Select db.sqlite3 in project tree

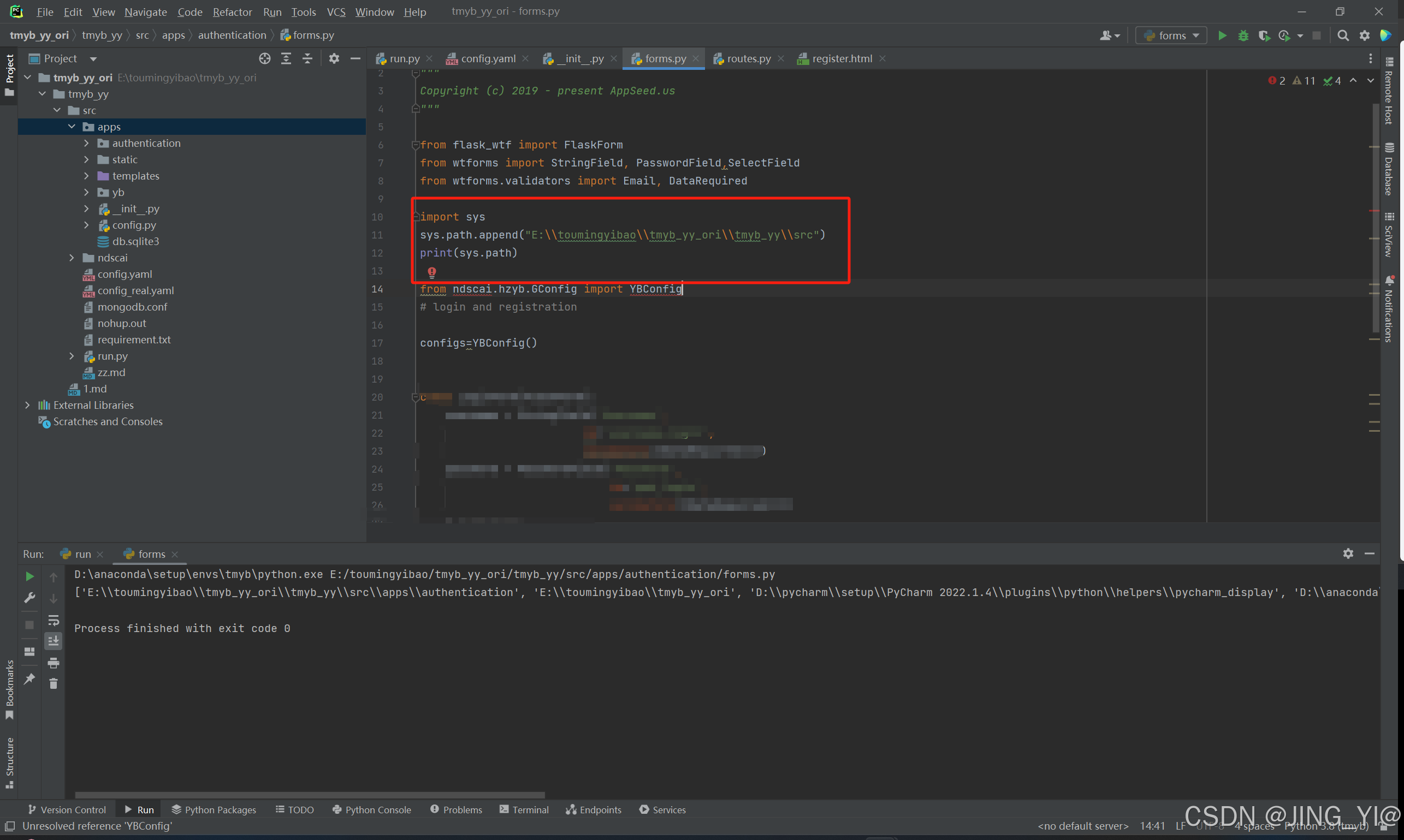point(135,241)
